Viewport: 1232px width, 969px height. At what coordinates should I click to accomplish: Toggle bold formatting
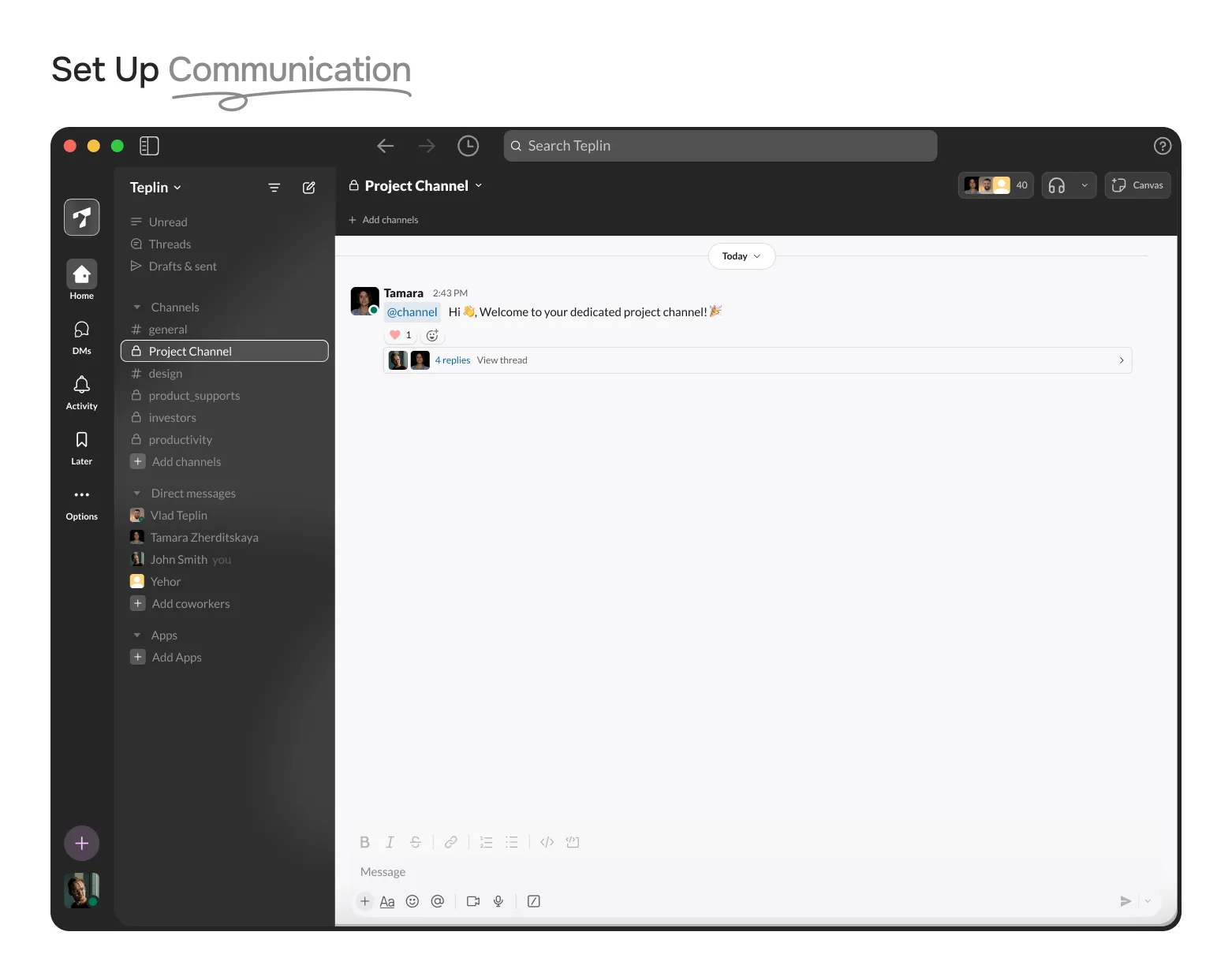(364, 842)
